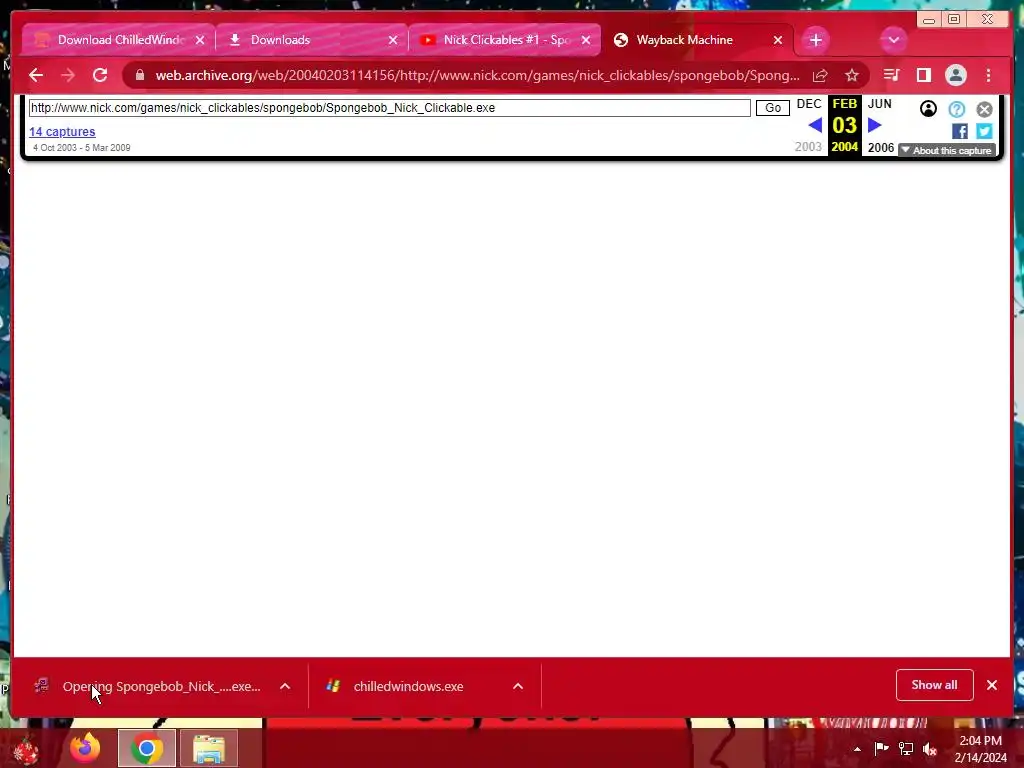The width and height of the screenshot is (1024, 768).
Task: Go to next capture blue arrow
Action: pyautogui.click(x=875, y=125)
